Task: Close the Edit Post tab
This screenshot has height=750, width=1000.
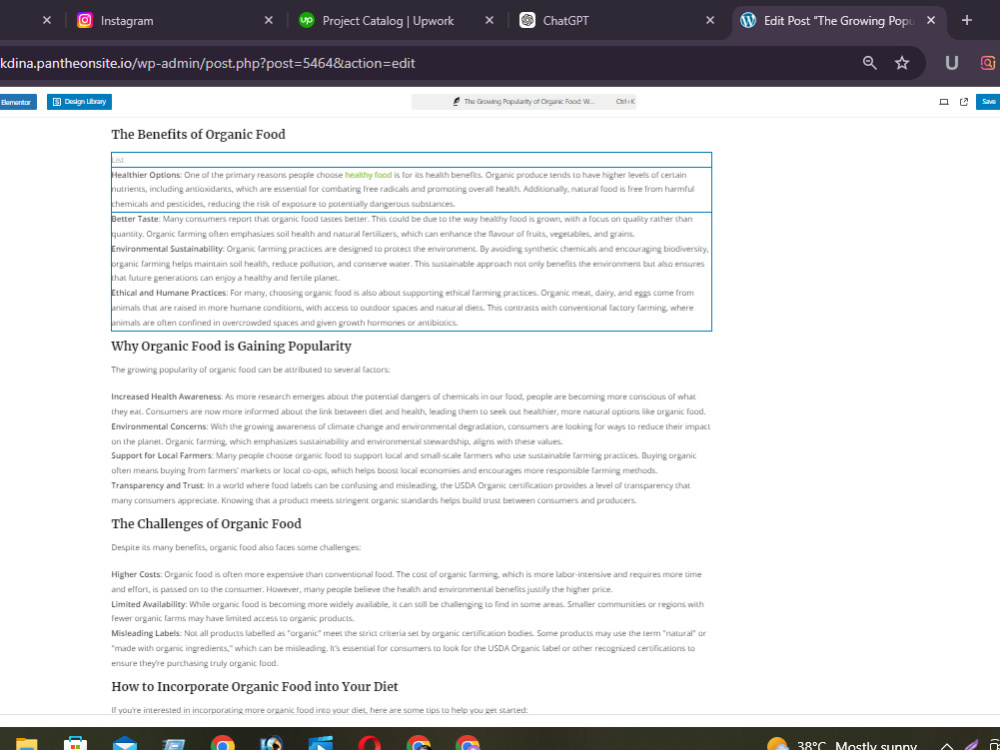Action: 930,20
